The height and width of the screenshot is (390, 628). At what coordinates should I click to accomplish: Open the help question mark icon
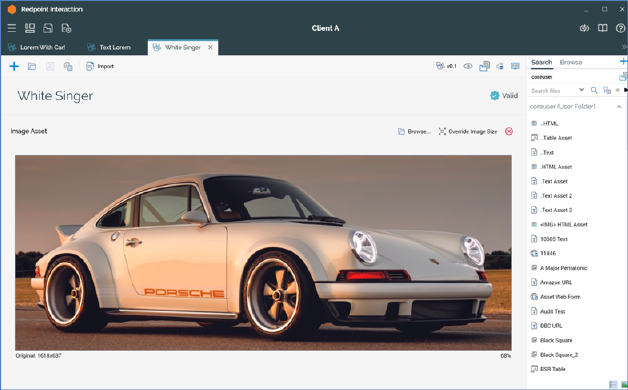click(620, 28)
